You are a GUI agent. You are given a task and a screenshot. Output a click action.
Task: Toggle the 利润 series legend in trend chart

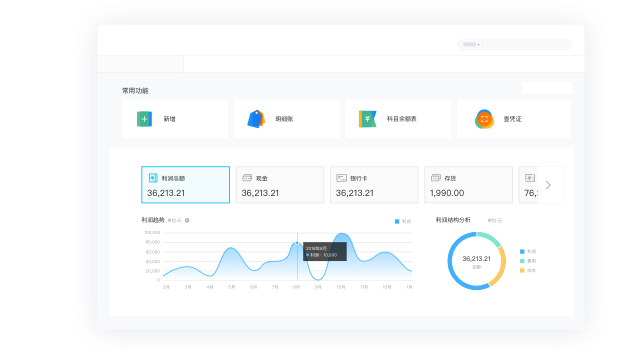pos(403,221)
